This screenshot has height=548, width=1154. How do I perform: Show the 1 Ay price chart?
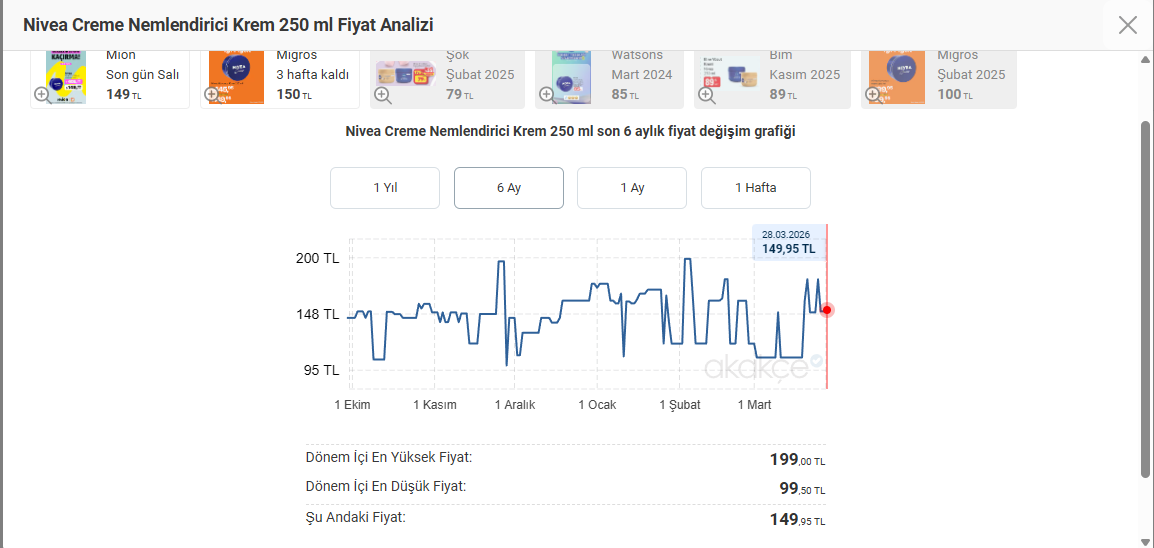(632, 188)
